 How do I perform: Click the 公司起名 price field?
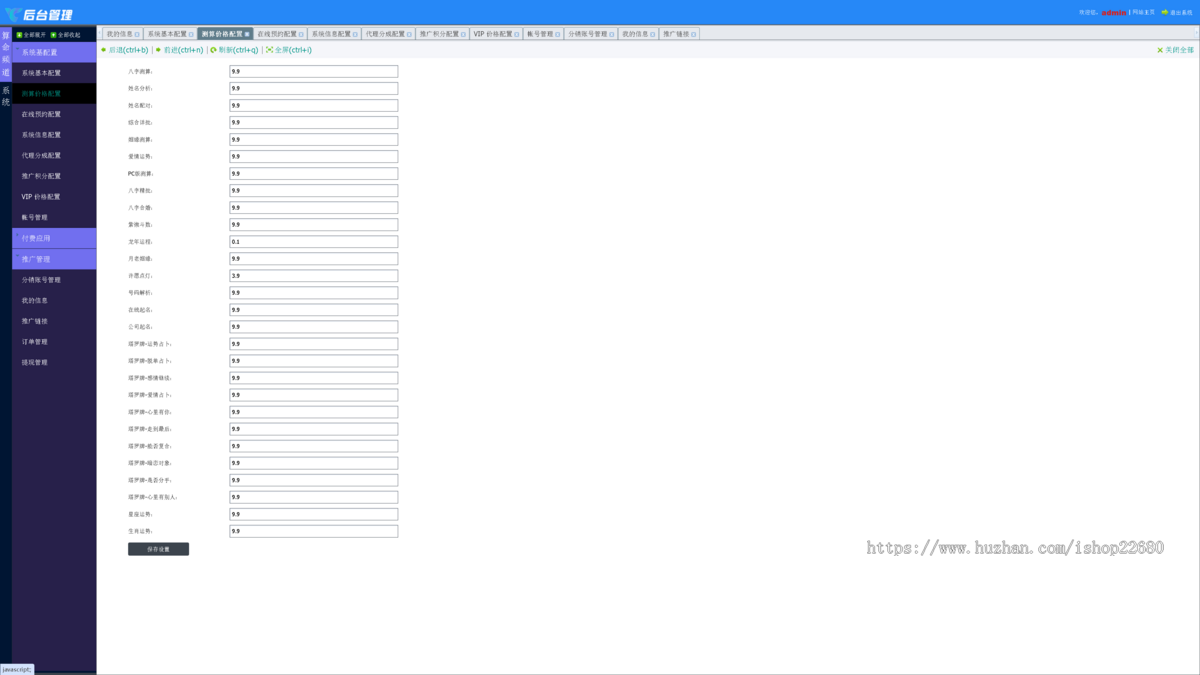tap(313, 327)
